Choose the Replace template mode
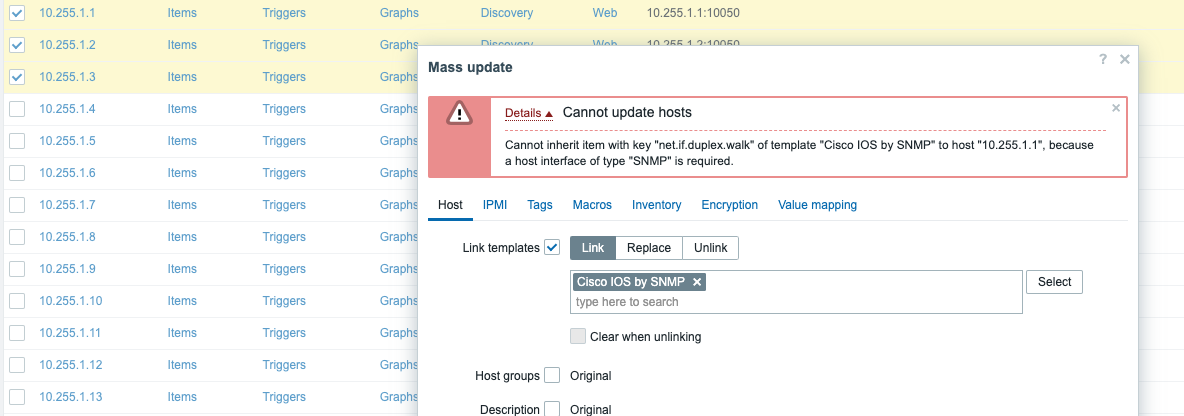1184x416 pixels. click(x=649, y=248)
